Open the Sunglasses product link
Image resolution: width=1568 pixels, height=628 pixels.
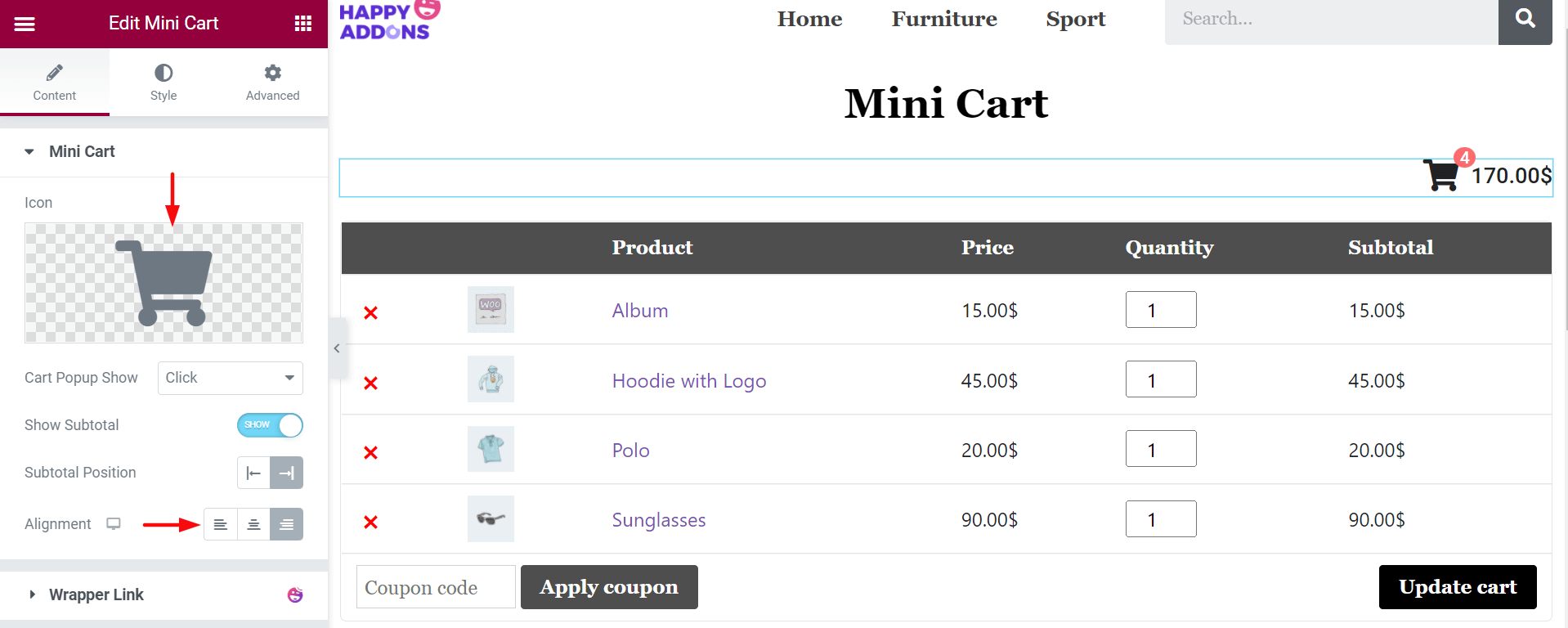point(659,520)
